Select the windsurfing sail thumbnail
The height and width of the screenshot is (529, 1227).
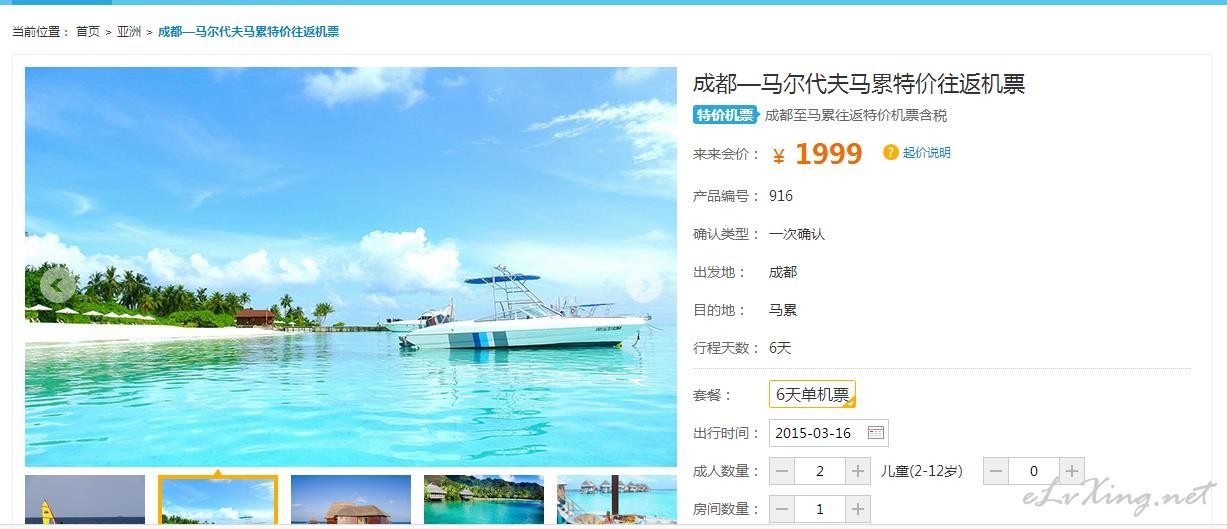(x=85, y=499)
